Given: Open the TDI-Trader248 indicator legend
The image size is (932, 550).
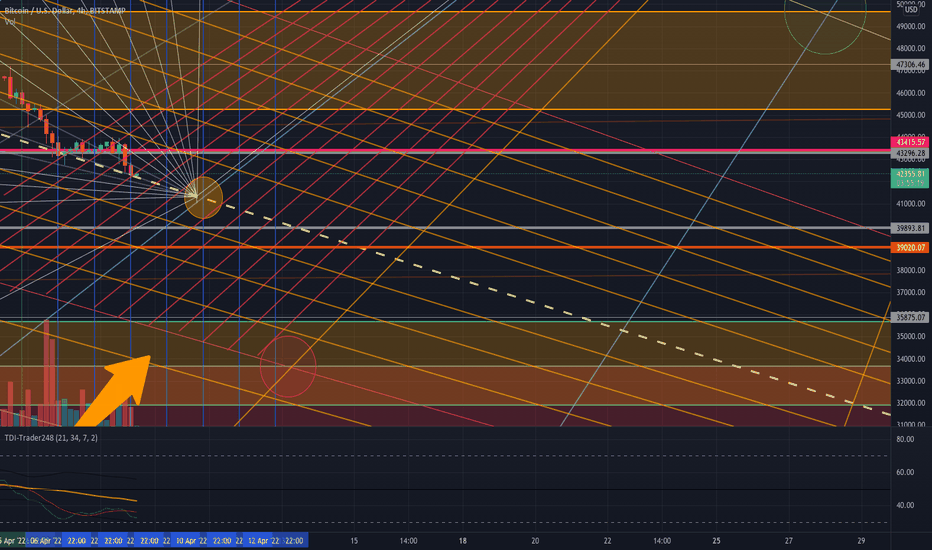Looking at the screenshot, I should pyautogui.click(x=51, y=438).
